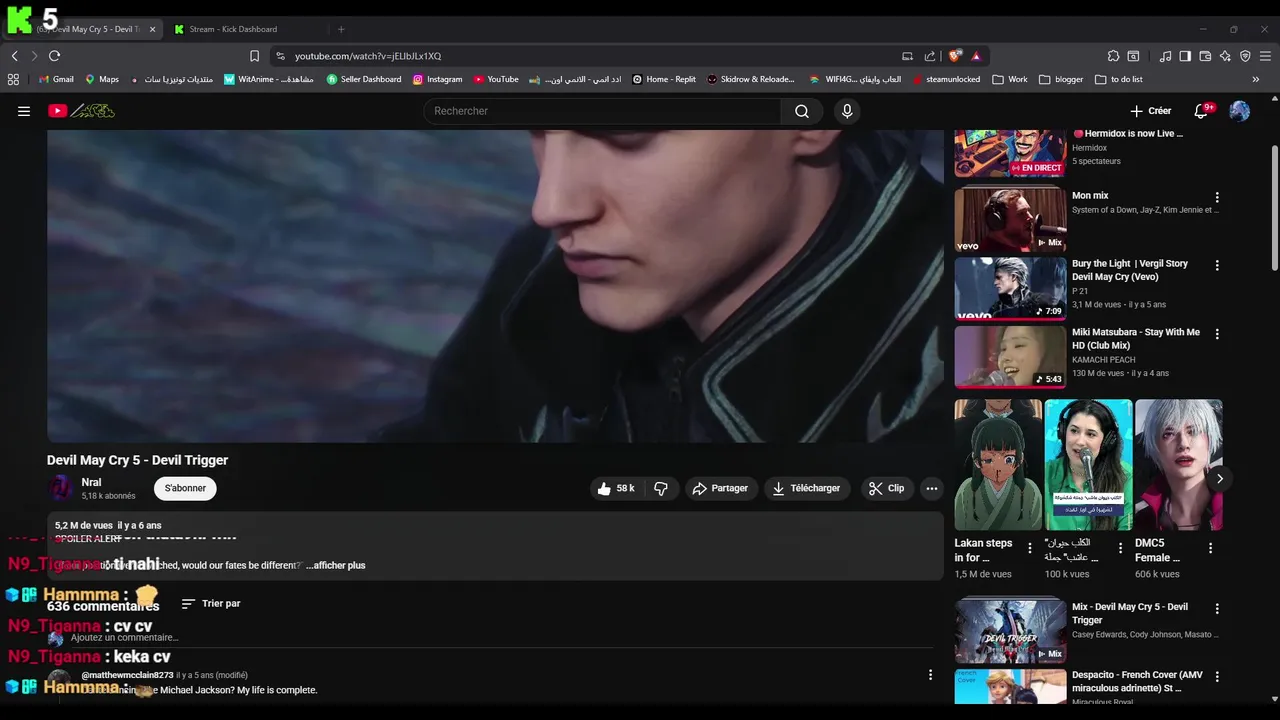The image size is (1280, 720).
Task: Open the Brave VPN shield icon
Action: 1245,56
